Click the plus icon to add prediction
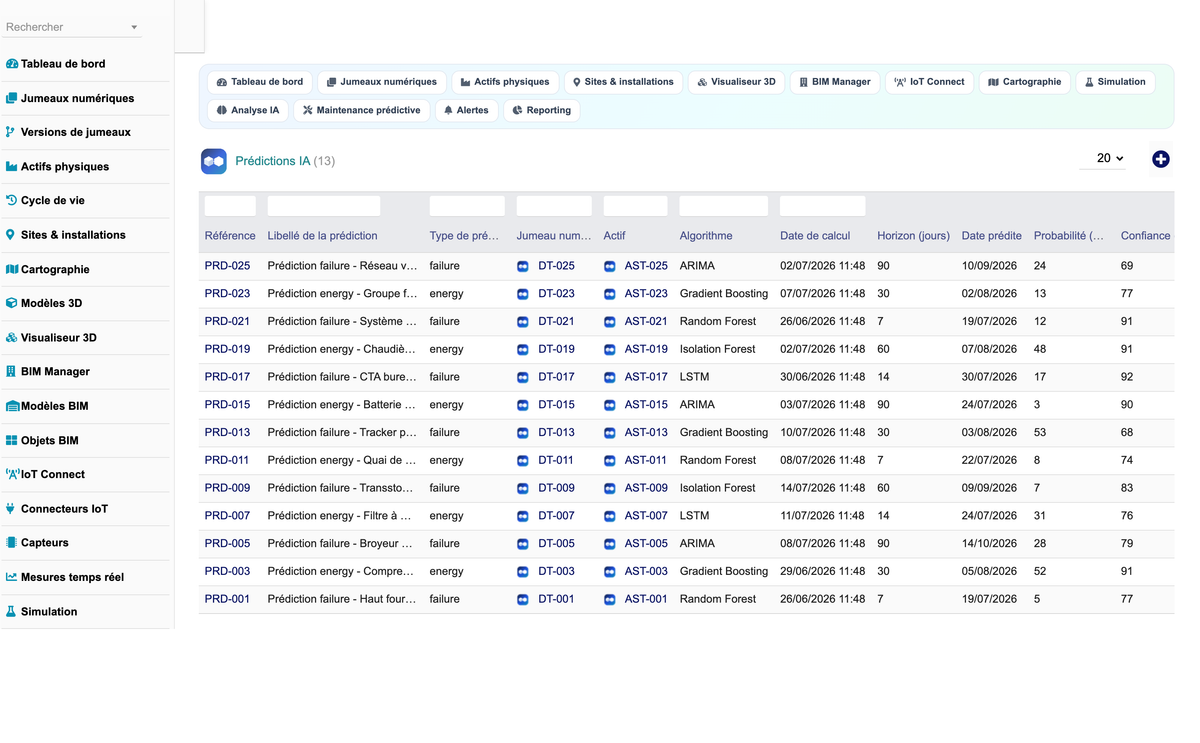The width and height of the screenshot is (1200, 743). click(x=1160, y=159)
